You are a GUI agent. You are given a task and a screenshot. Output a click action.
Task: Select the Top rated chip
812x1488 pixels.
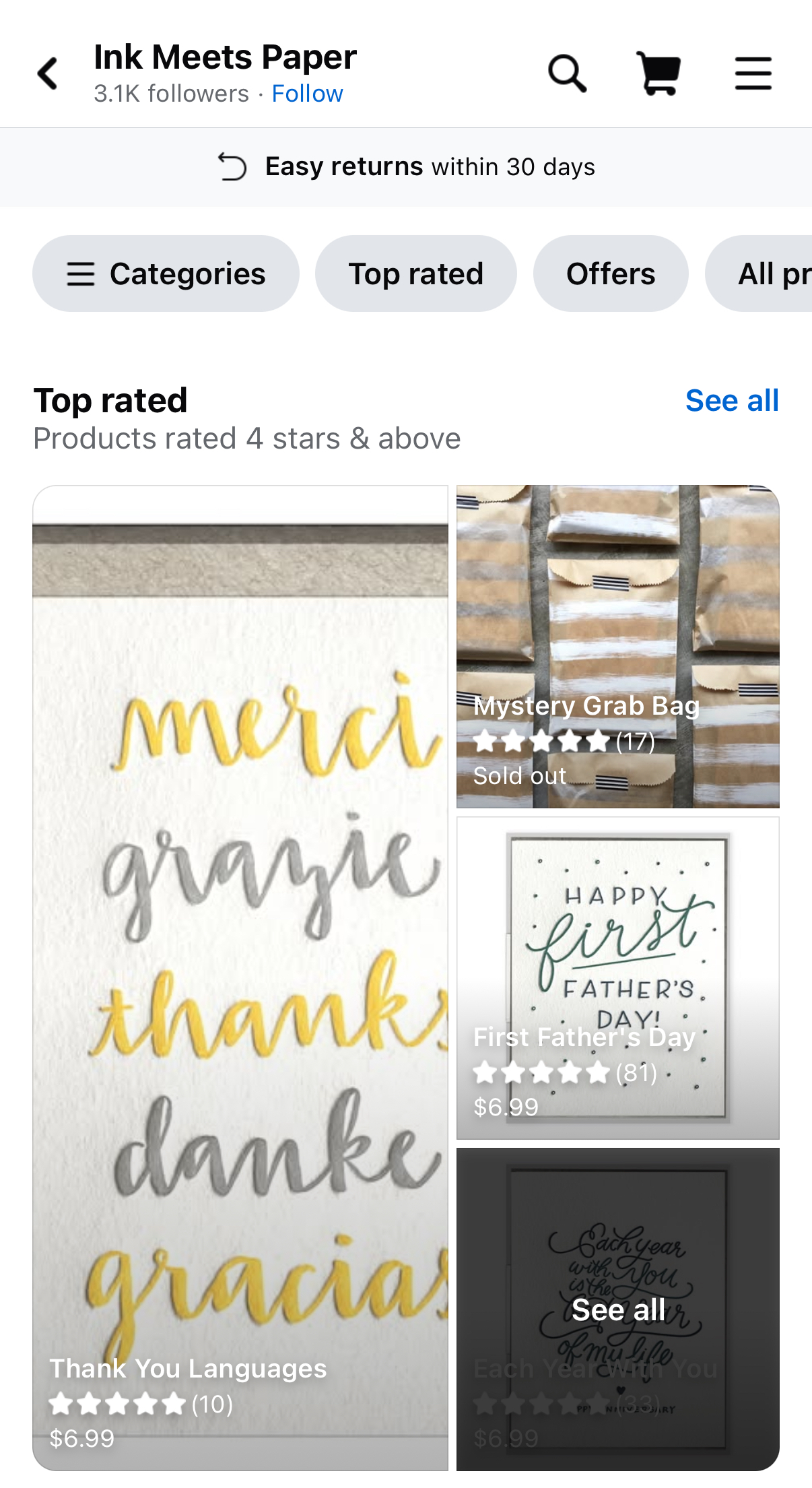click(415, 273)
